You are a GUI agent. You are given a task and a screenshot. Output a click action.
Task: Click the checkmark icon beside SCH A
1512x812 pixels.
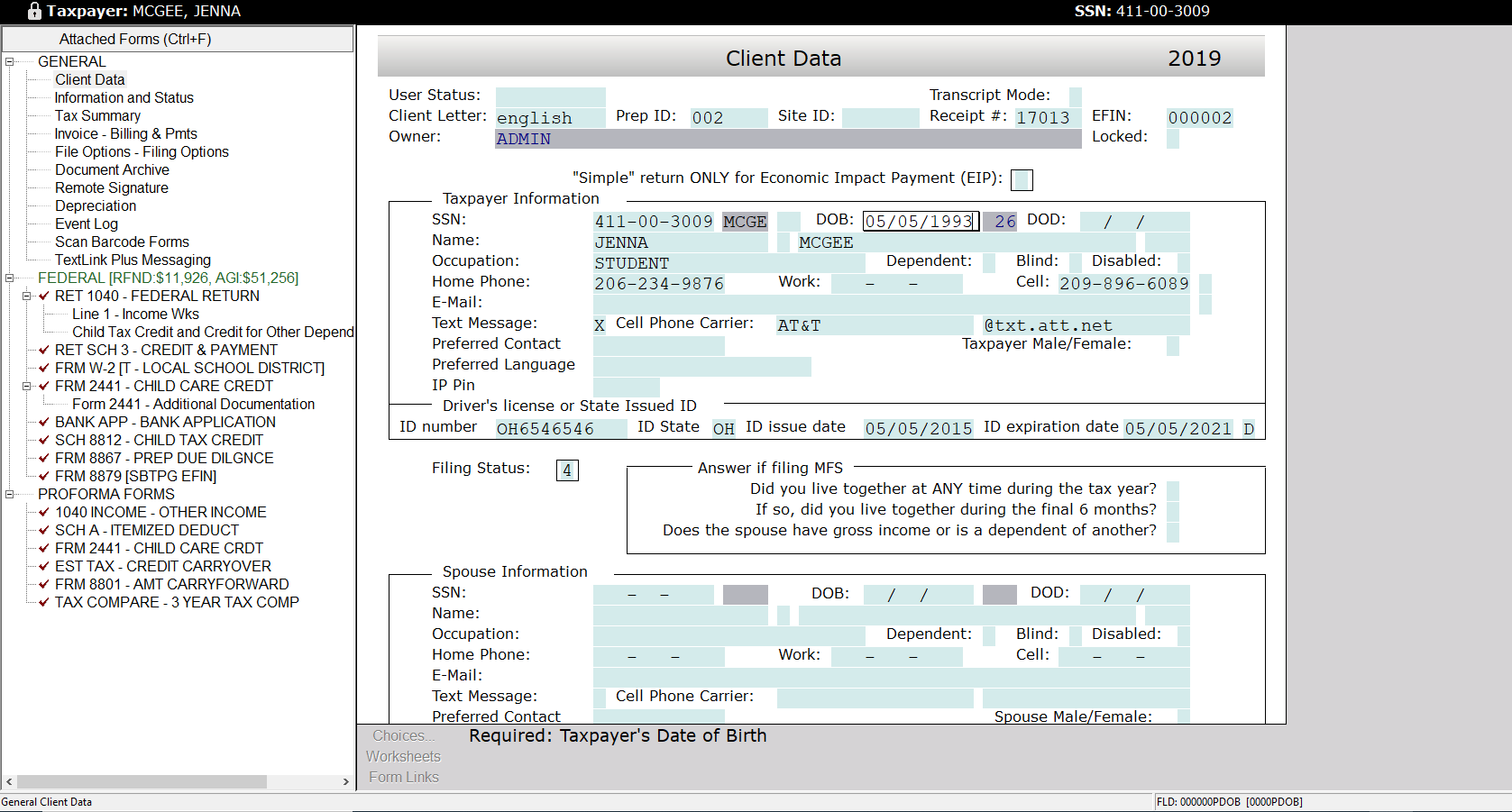44,530
